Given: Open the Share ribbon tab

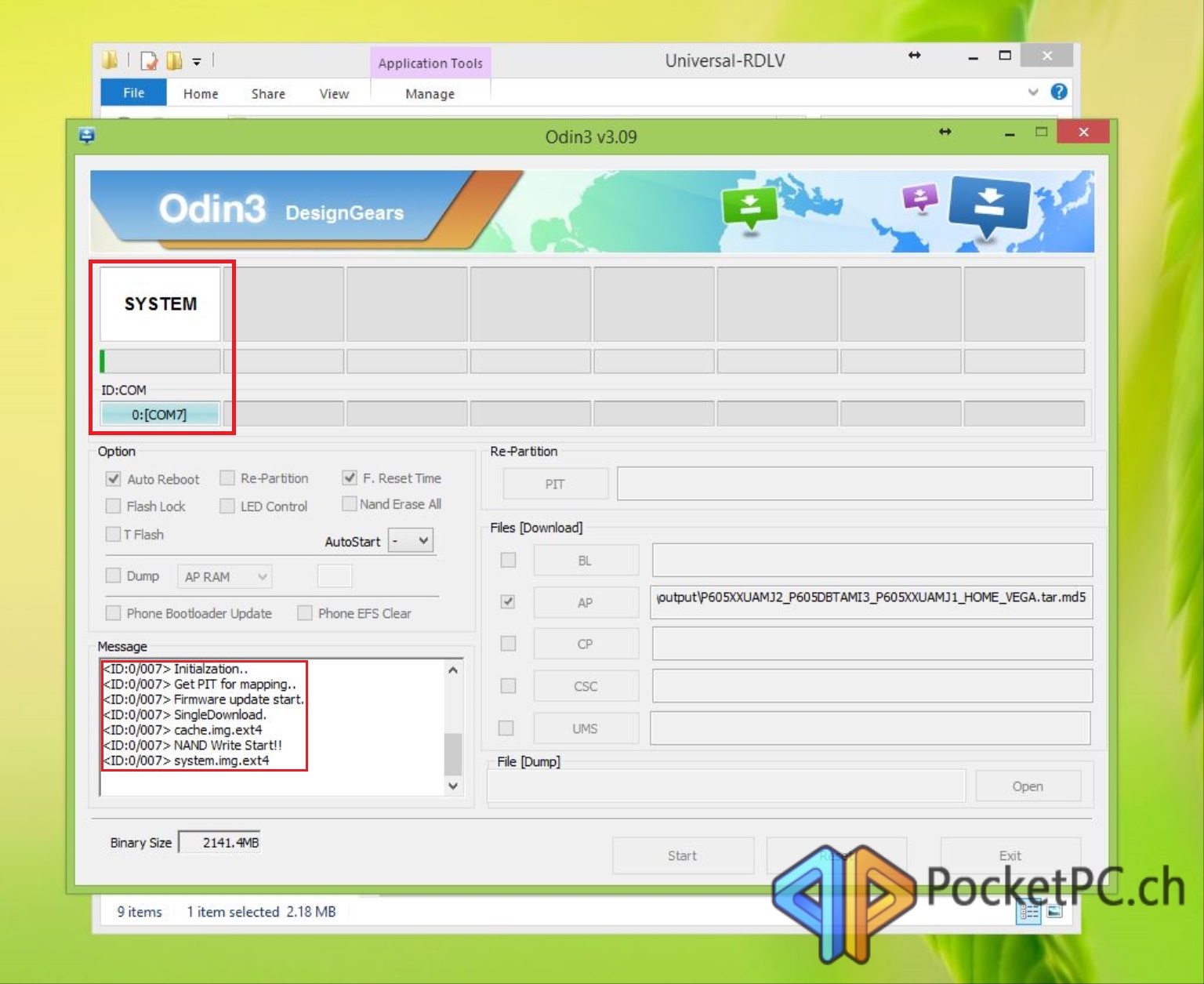Looking at the screenshot, I should 268,93.
